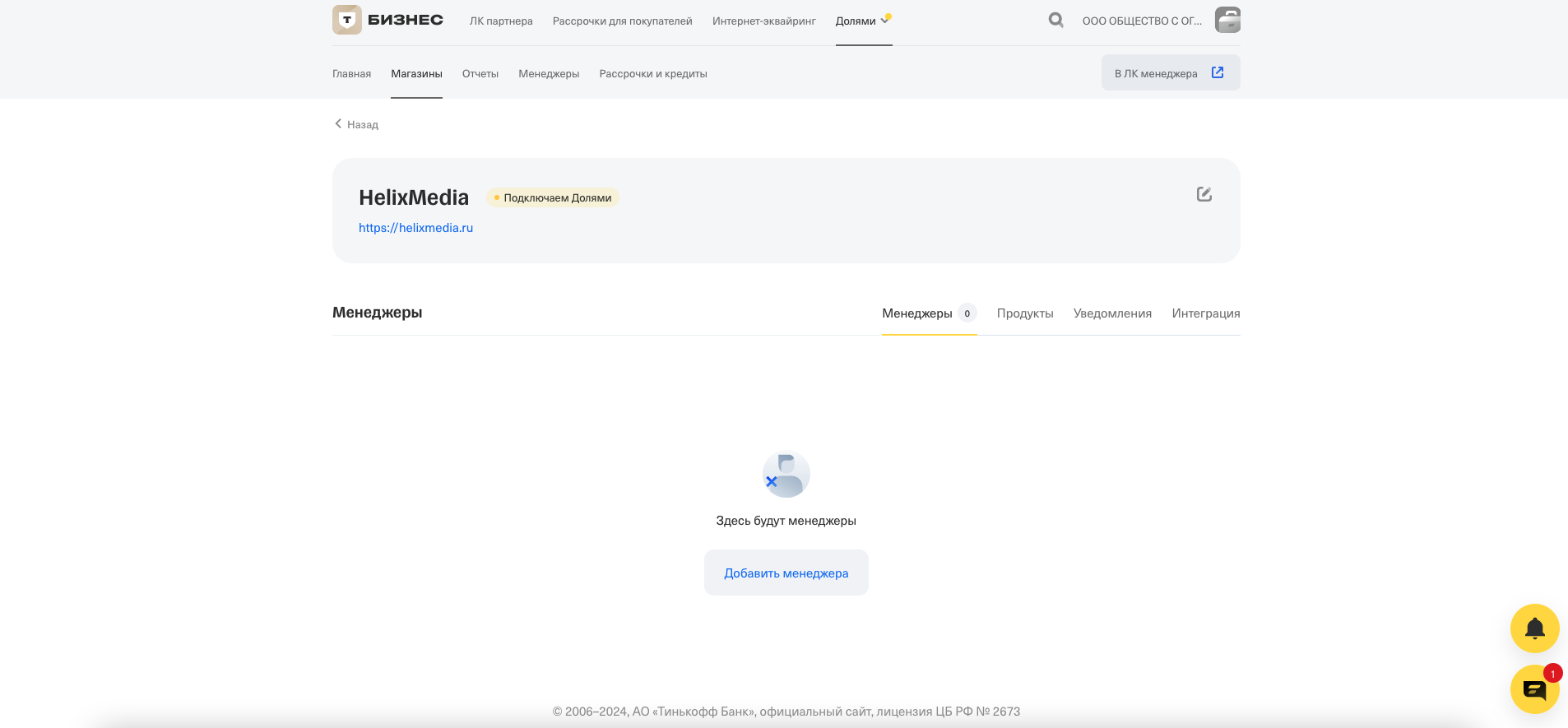Select the Главная tab
Screen dimensions: 1568x728
point(351,74)
